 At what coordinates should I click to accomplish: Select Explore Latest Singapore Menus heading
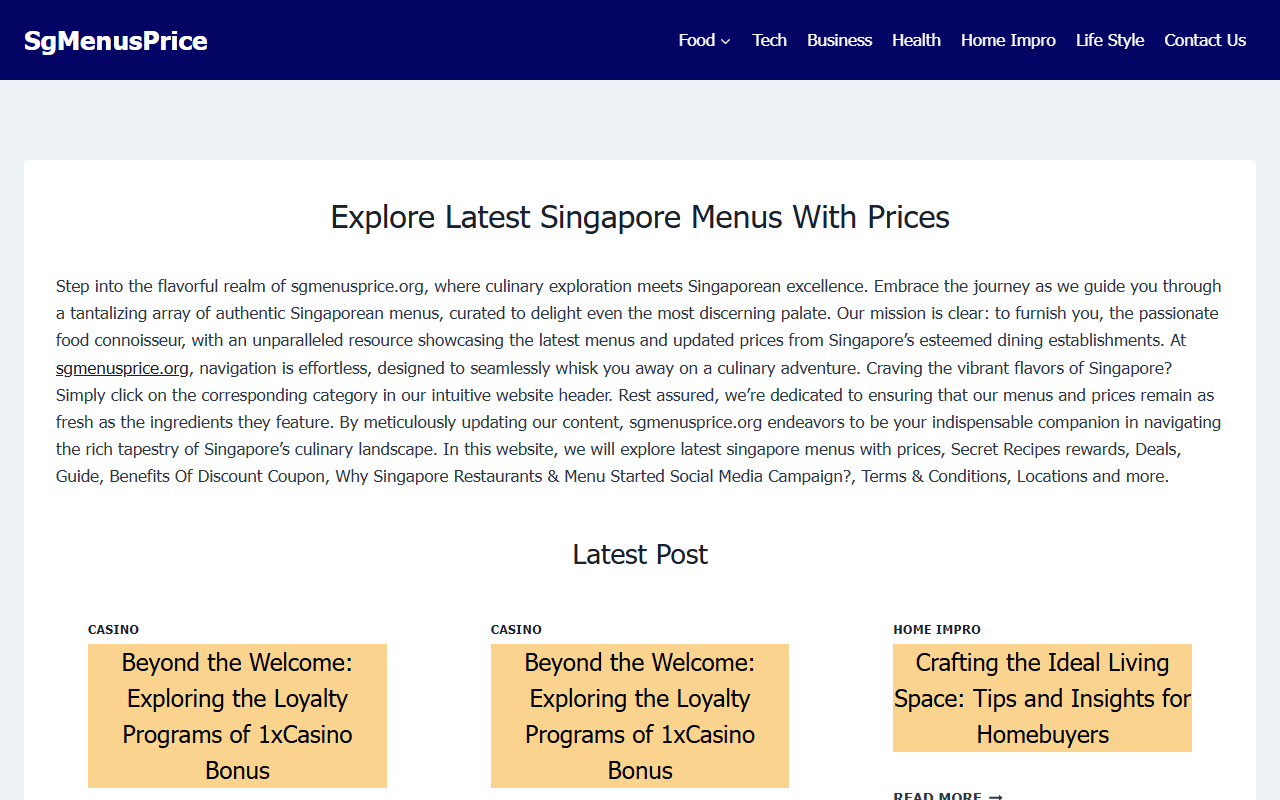pyautogui.click(x=640, y=217)
